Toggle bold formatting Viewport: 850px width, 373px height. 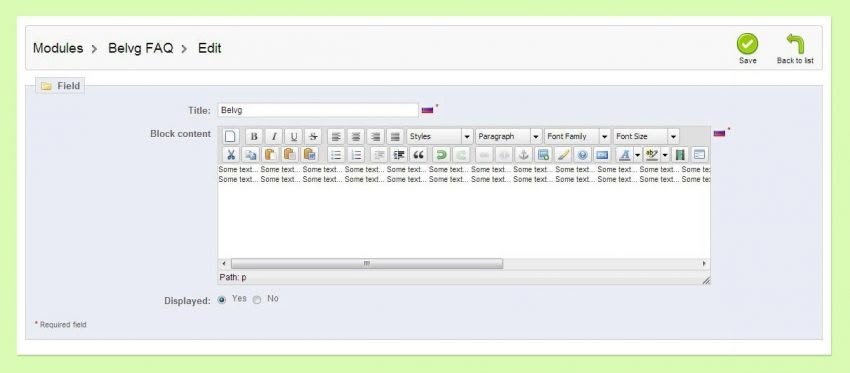point(254,137)
